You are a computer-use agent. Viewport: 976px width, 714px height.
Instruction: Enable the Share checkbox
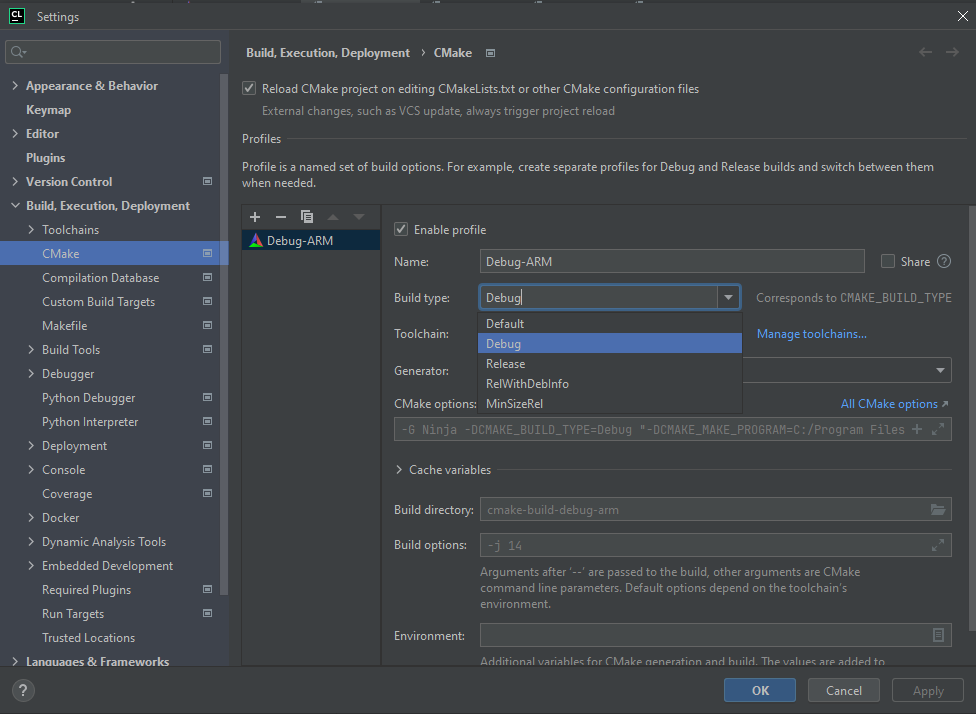(x=888, y=261)
